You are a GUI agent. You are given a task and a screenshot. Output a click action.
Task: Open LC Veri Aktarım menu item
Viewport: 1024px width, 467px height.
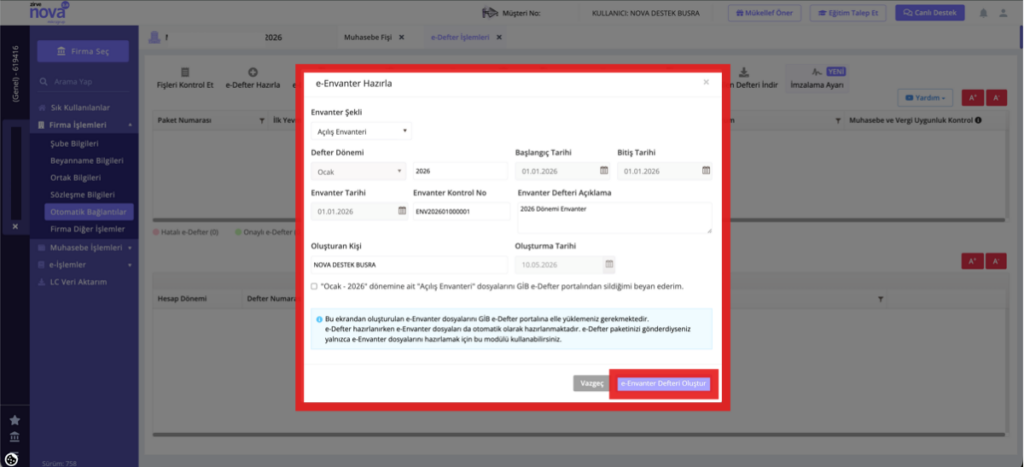[78, 282]
